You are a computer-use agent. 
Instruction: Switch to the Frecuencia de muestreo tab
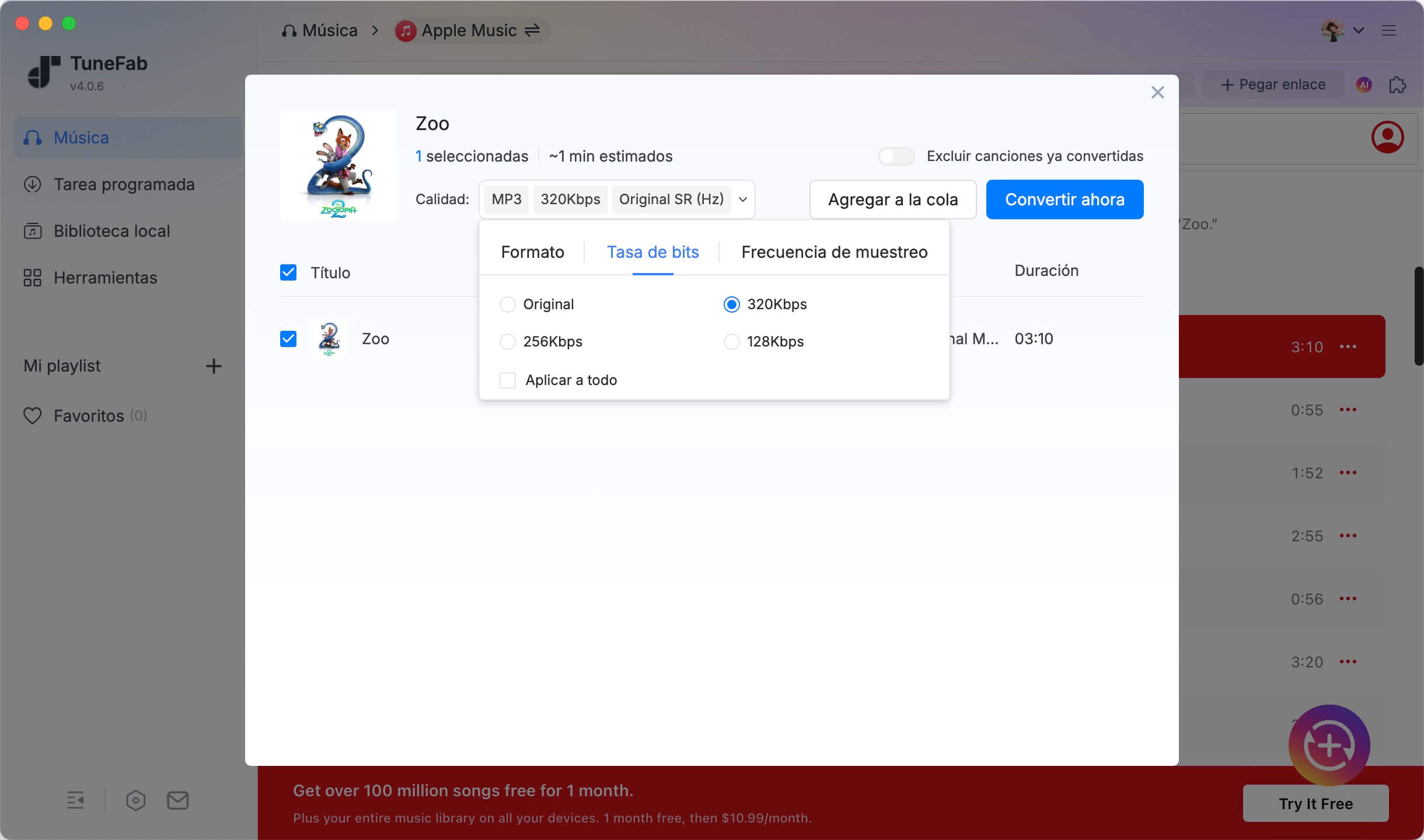pyautogui.click(x=833, y=252)
